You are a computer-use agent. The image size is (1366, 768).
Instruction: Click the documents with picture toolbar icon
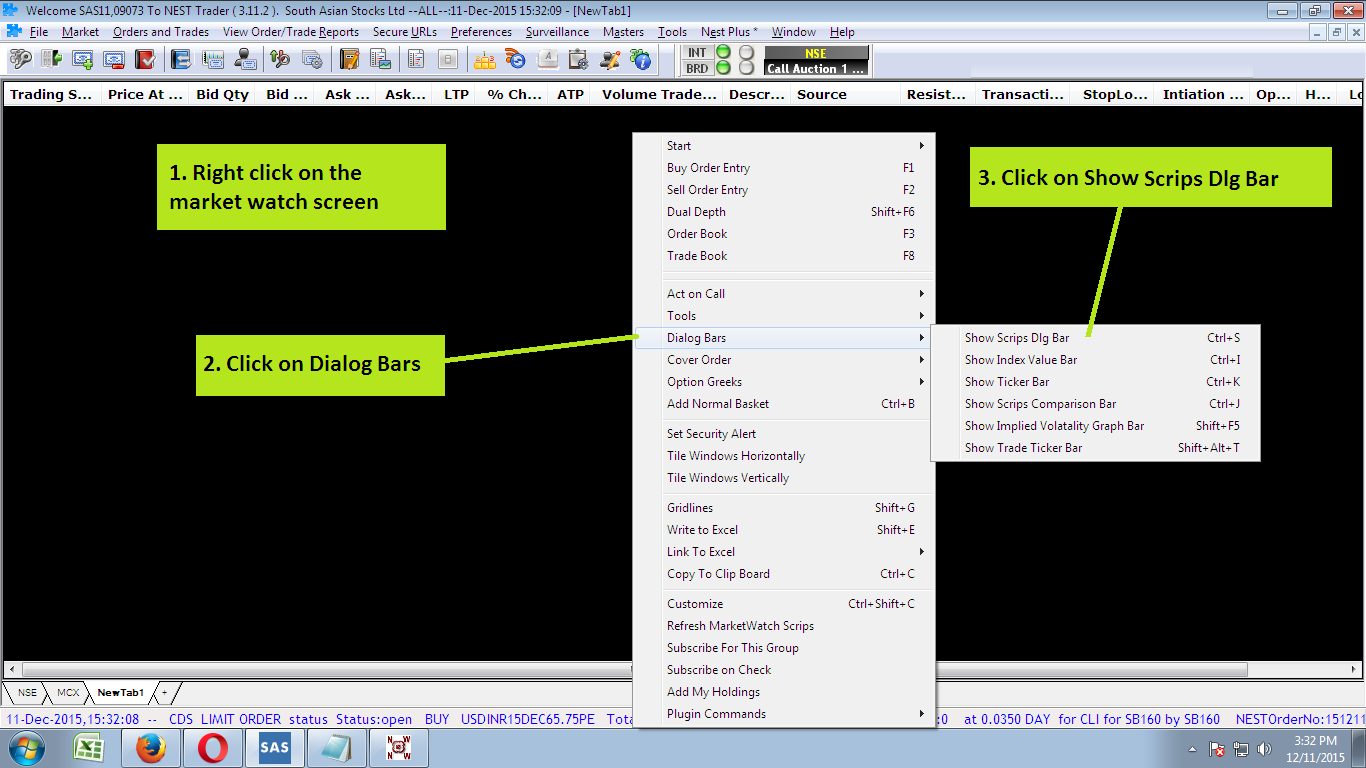click(x=380, y=60)
